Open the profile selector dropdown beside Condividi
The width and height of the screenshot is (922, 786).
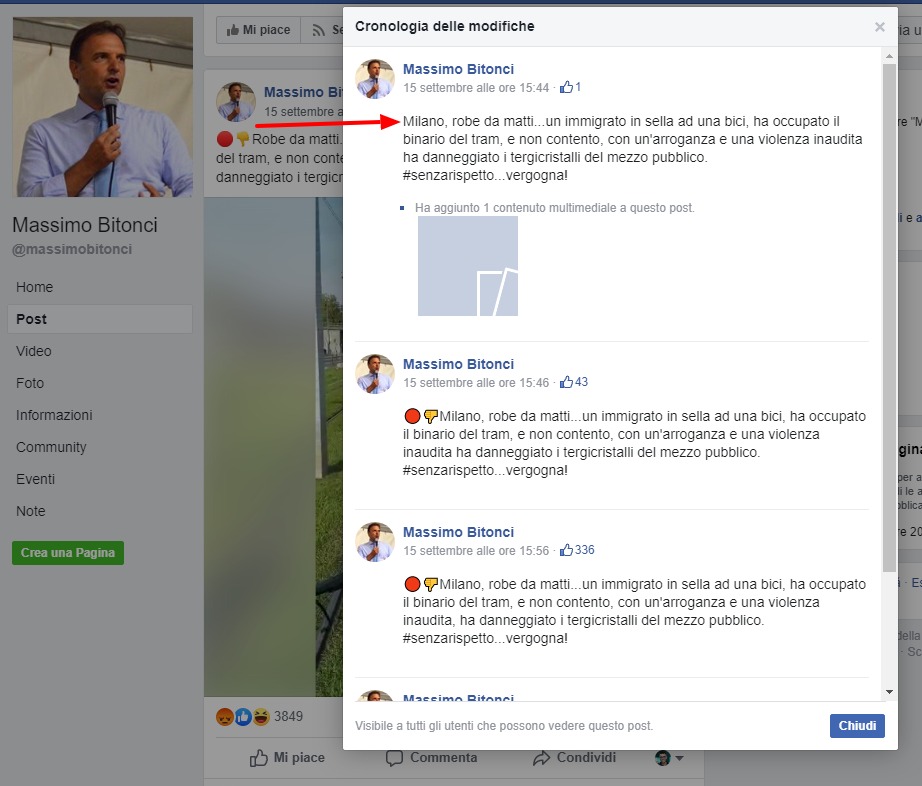click(x=669, y=758)
